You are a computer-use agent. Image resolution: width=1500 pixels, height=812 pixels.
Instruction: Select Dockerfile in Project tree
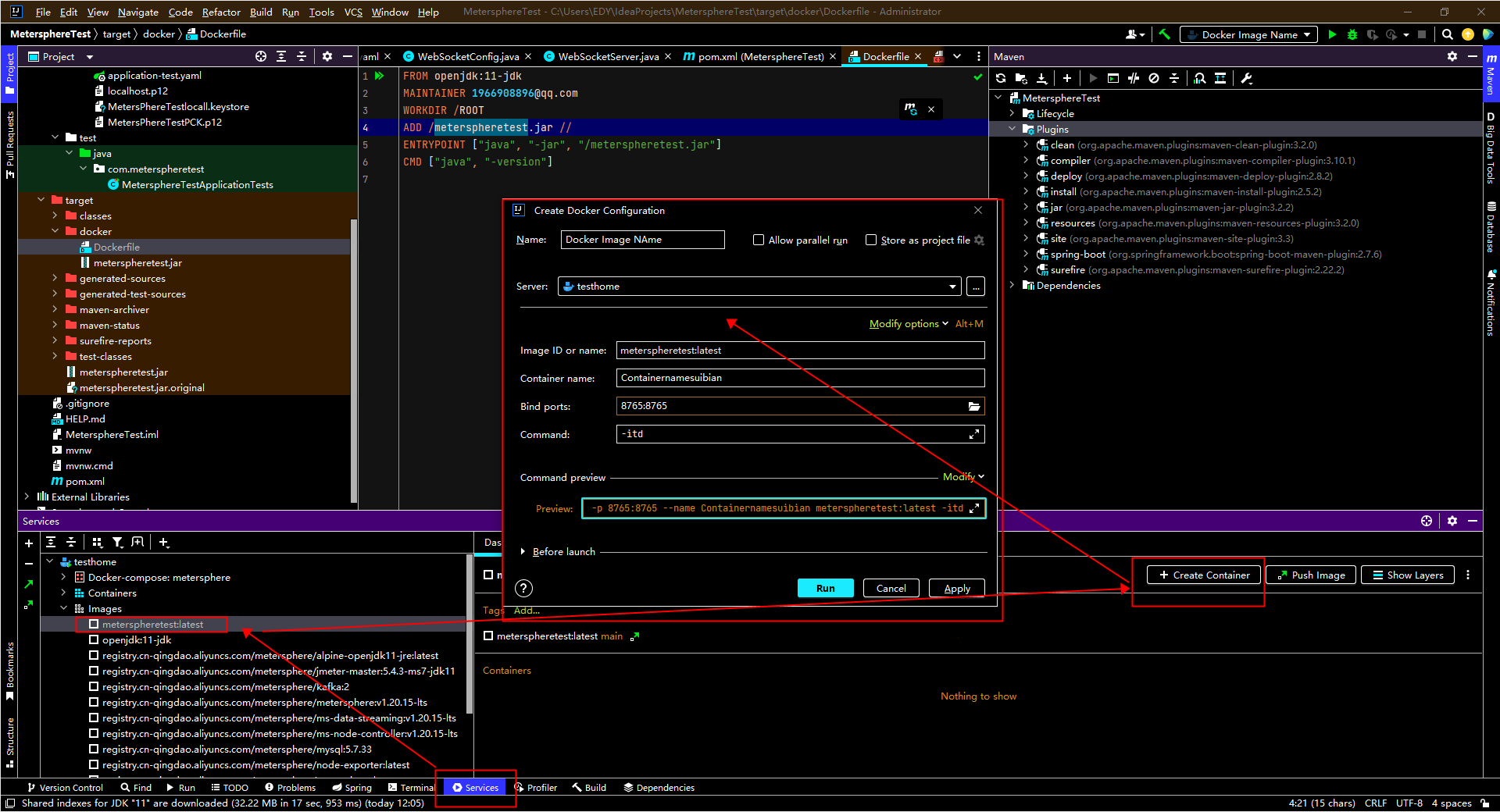click(116, 247)
